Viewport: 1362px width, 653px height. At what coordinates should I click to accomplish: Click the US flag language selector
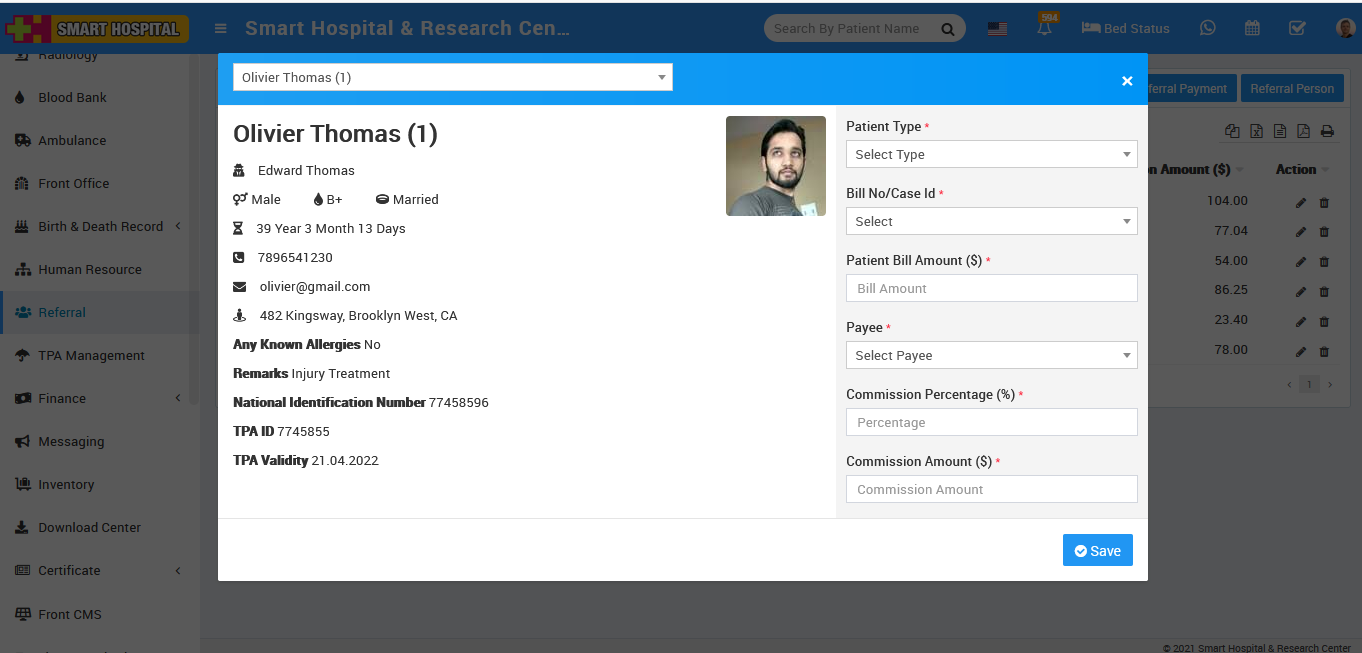(x=997, y=28)
